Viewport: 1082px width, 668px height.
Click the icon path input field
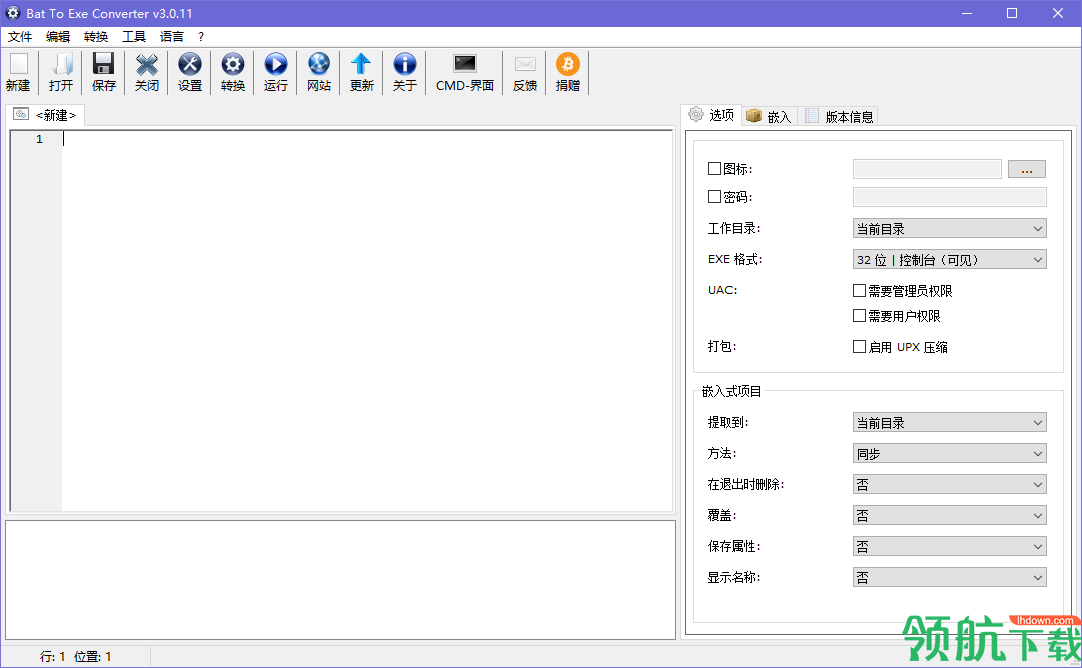click(x=927, y=169)
